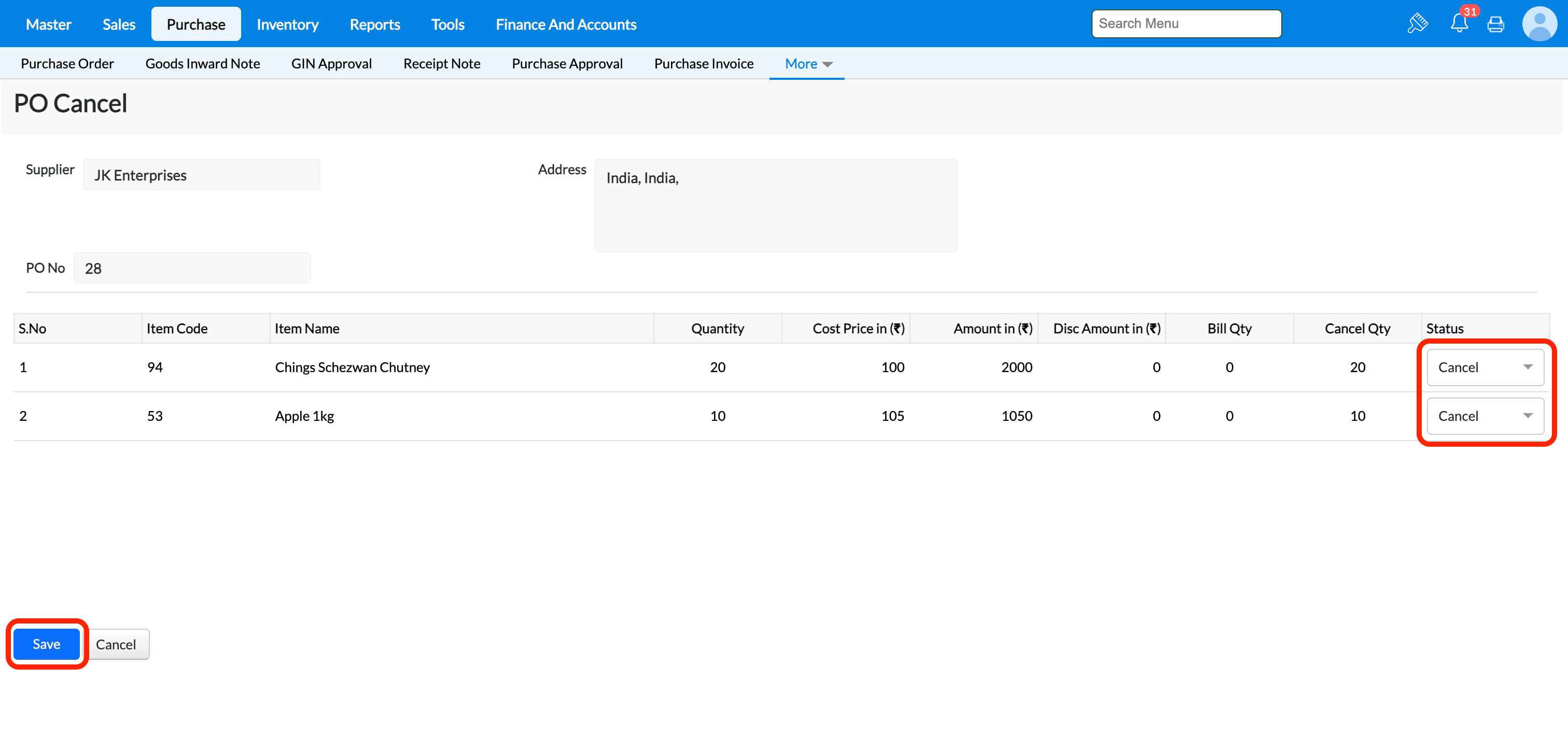1568x737 pixels.
Task: Click the blue Save button
Action: (x=46, y=644)
